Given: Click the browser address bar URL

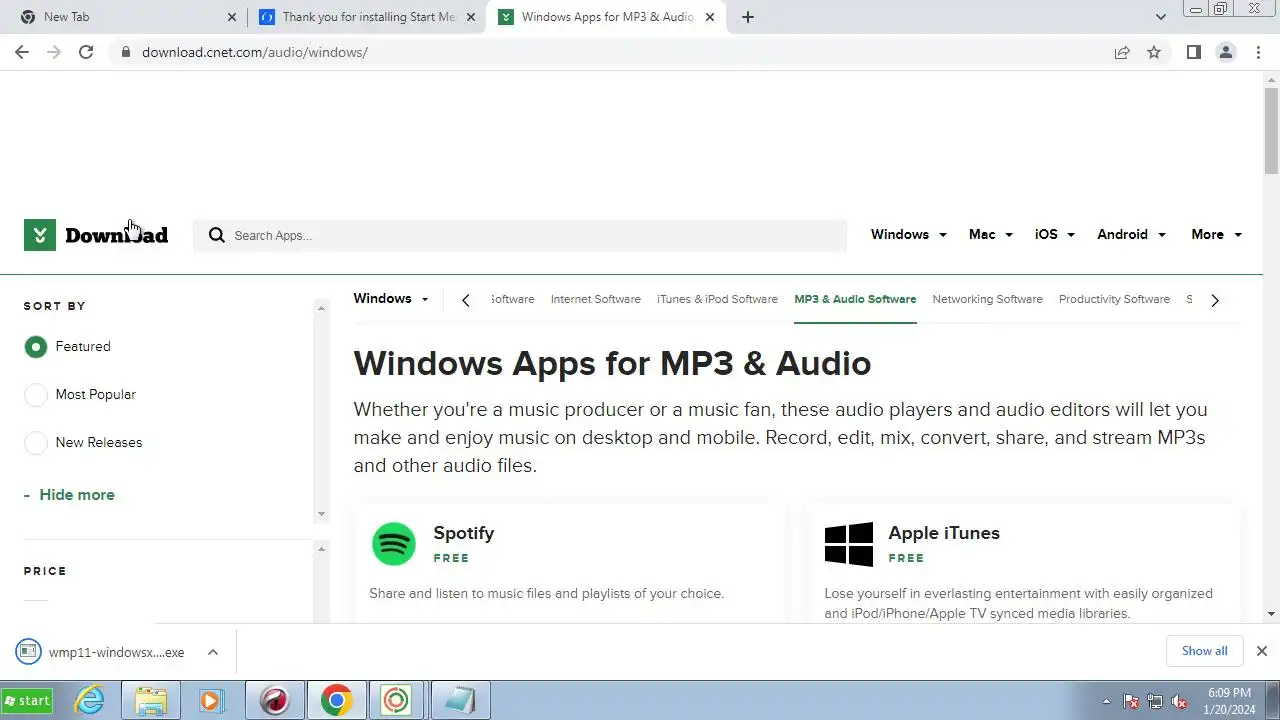Looking at the screenshot, I should [x=255, y=52].
